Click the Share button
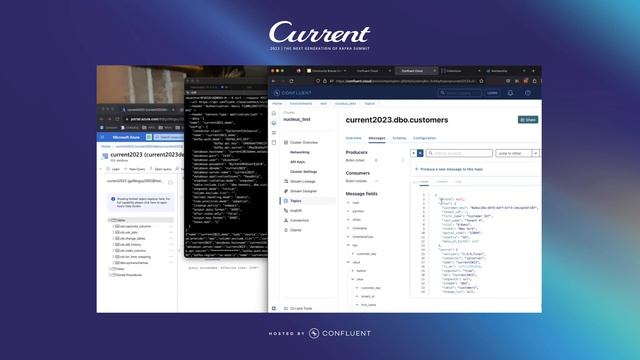The height and width of the screenshot is (360, 640). (x=528, y=120)
